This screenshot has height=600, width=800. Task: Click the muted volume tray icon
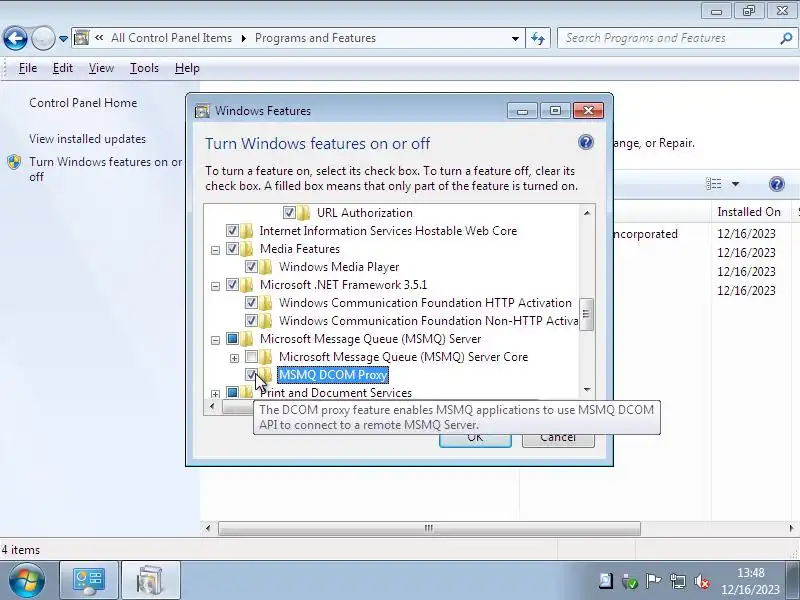tap(702, 581)
